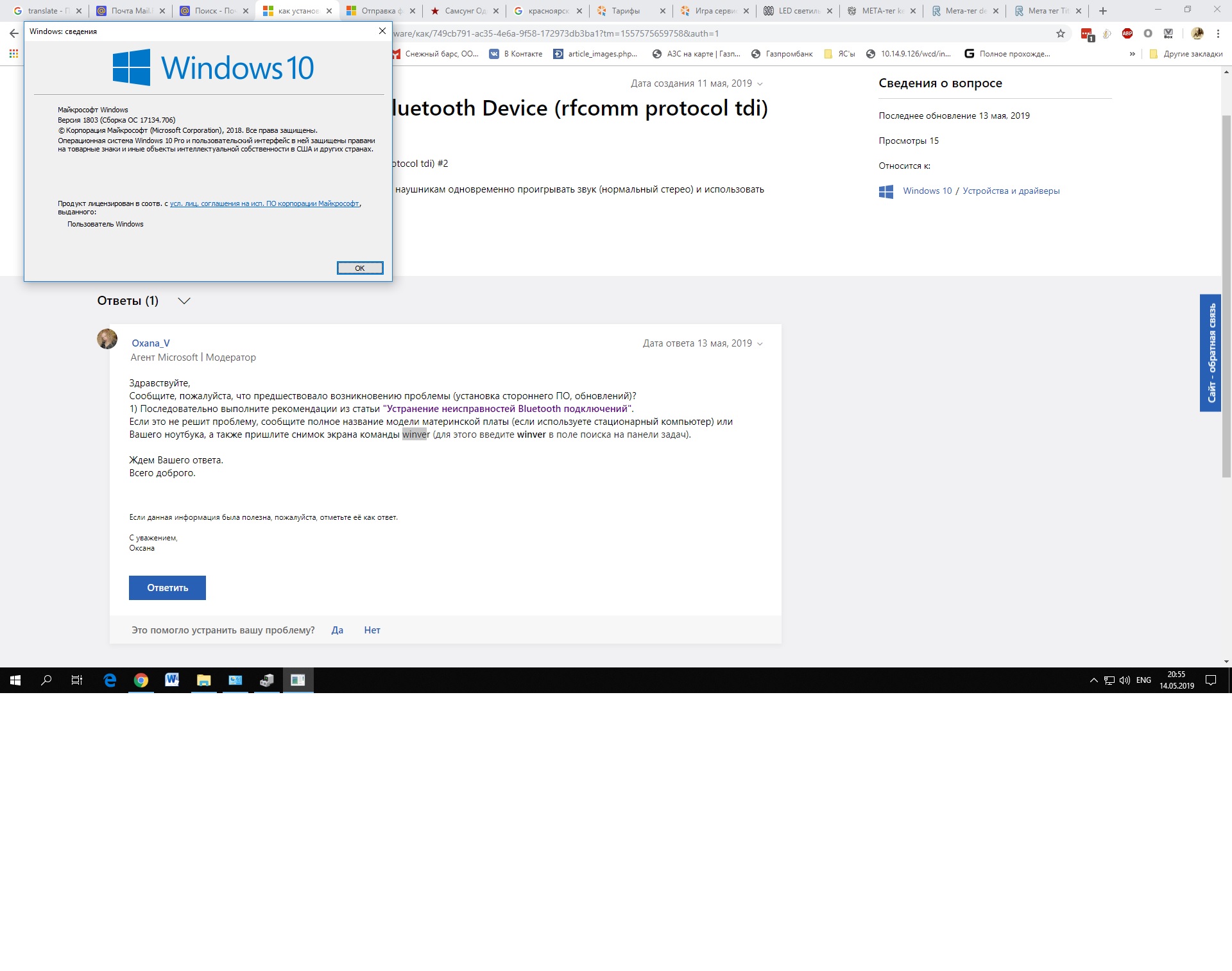Open Chrome's three-dot menu
Image resolution: width=1232 pixels, height=971 pixels.
(x=1218, y=33)
